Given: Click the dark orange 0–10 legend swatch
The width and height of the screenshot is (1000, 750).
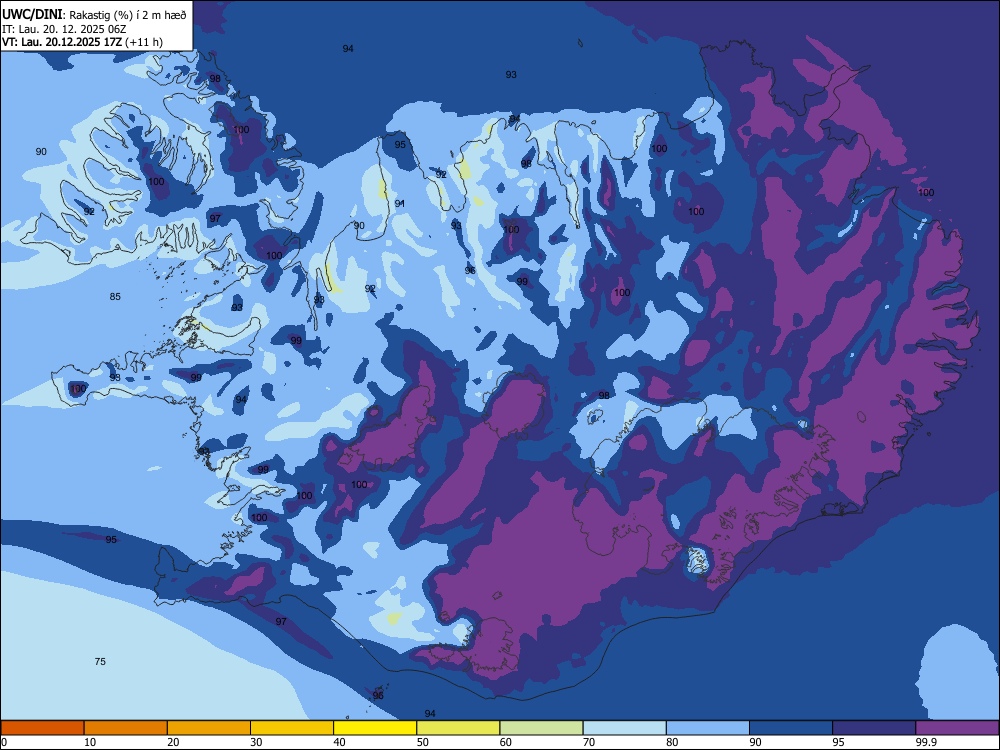Looking at the screenshot, I should [42, 728].
